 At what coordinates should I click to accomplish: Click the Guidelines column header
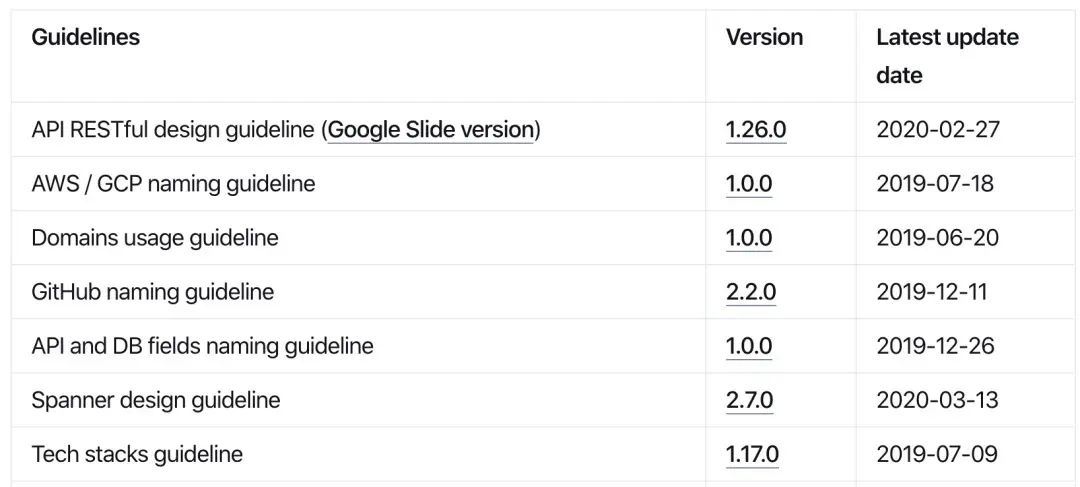[x=86, y=38]
